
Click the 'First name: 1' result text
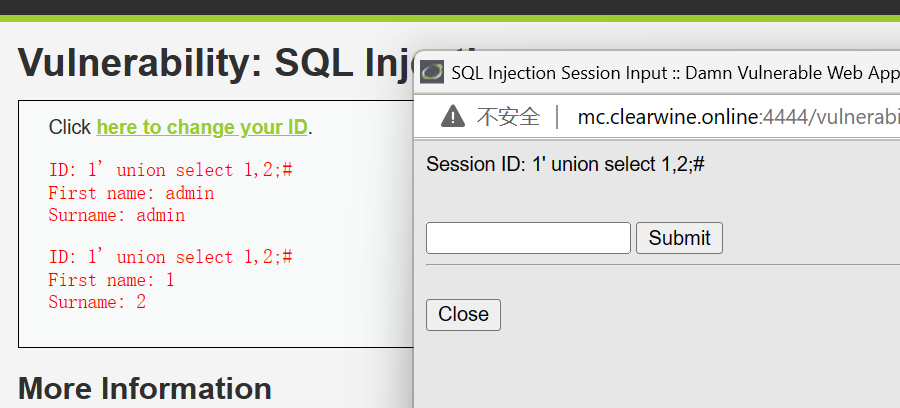pyautogui.click(x=111, y=280)
